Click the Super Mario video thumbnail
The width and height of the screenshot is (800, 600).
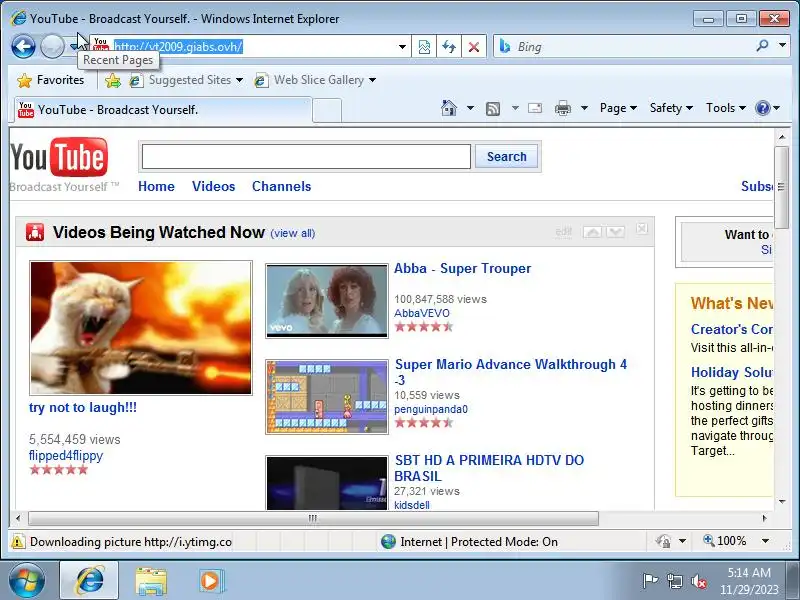click(327, 397)
